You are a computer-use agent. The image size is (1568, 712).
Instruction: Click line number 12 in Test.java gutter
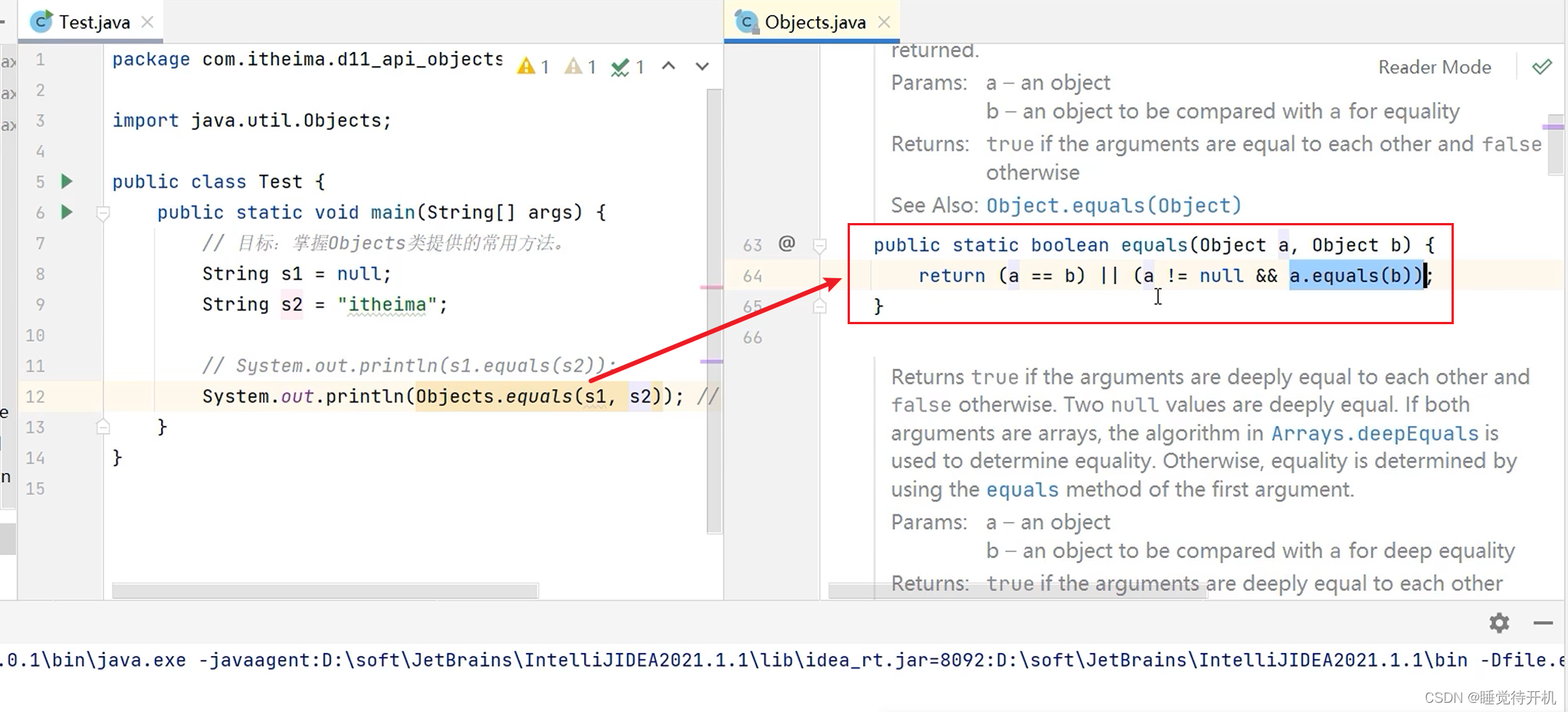[35, 396]
